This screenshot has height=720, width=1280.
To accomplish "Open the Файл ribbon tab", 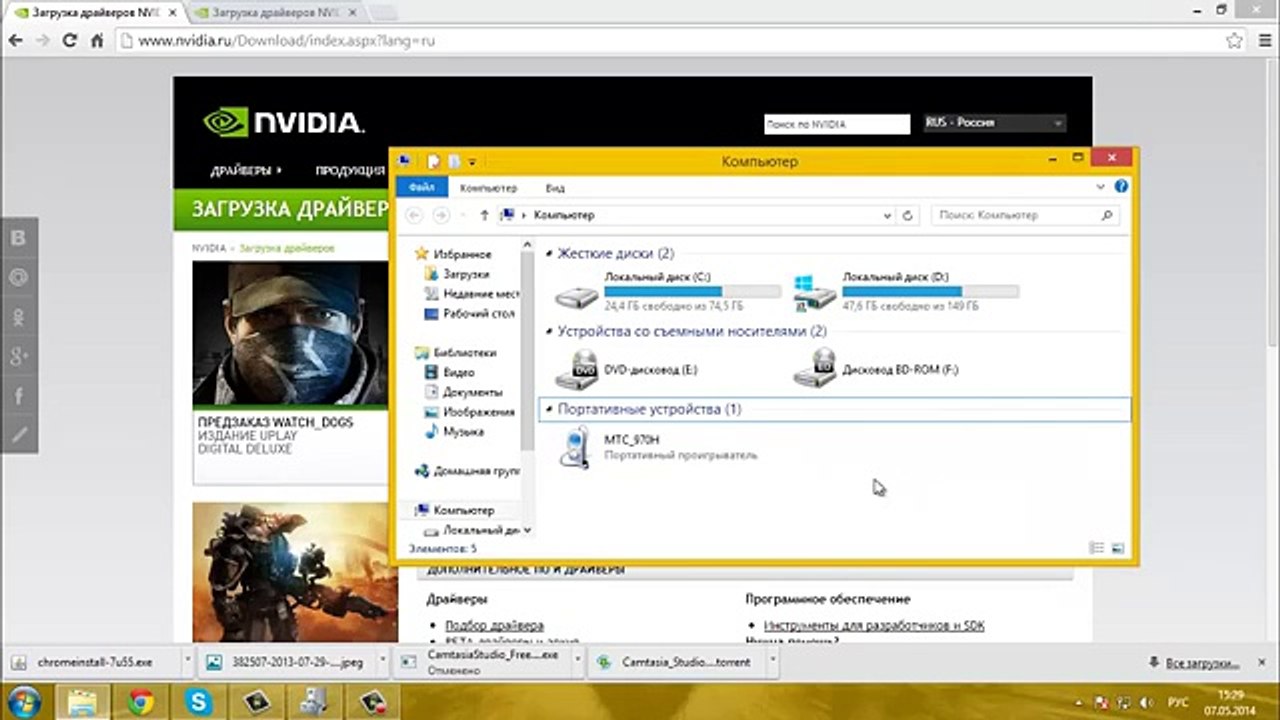I will point(421,187).
